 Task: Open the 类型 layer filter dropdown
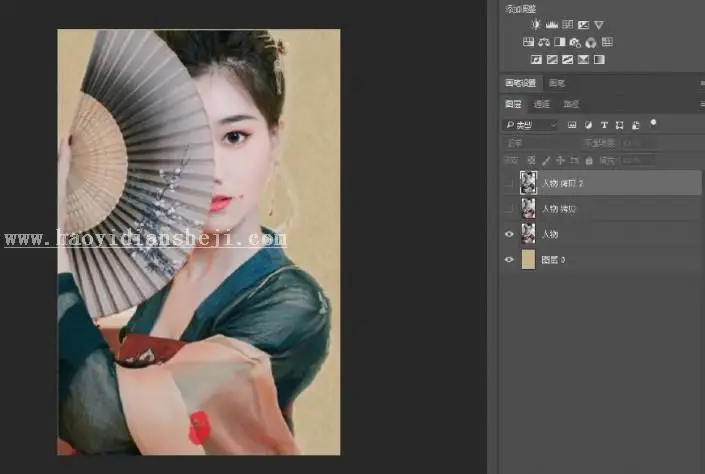531,125
